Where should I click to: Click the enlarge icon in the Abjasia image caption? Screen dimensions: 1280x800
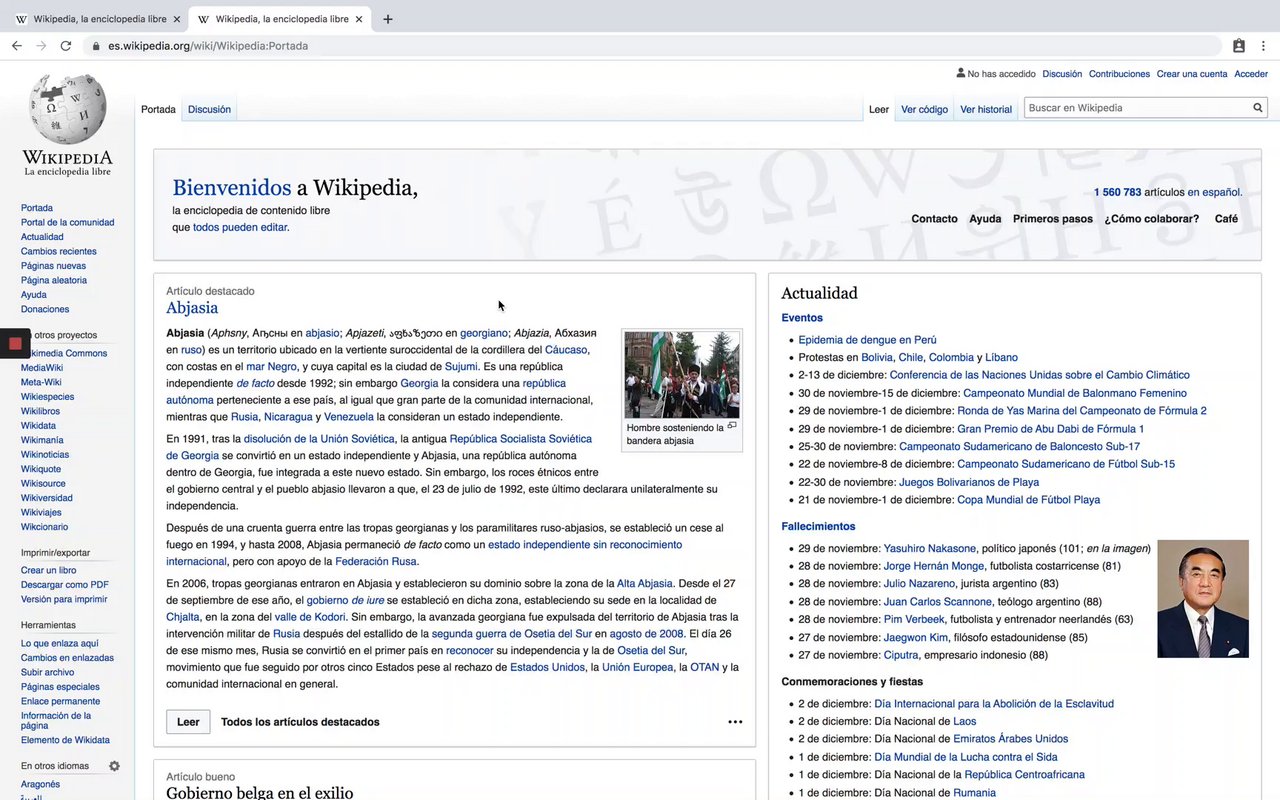[x=732, y=426]
